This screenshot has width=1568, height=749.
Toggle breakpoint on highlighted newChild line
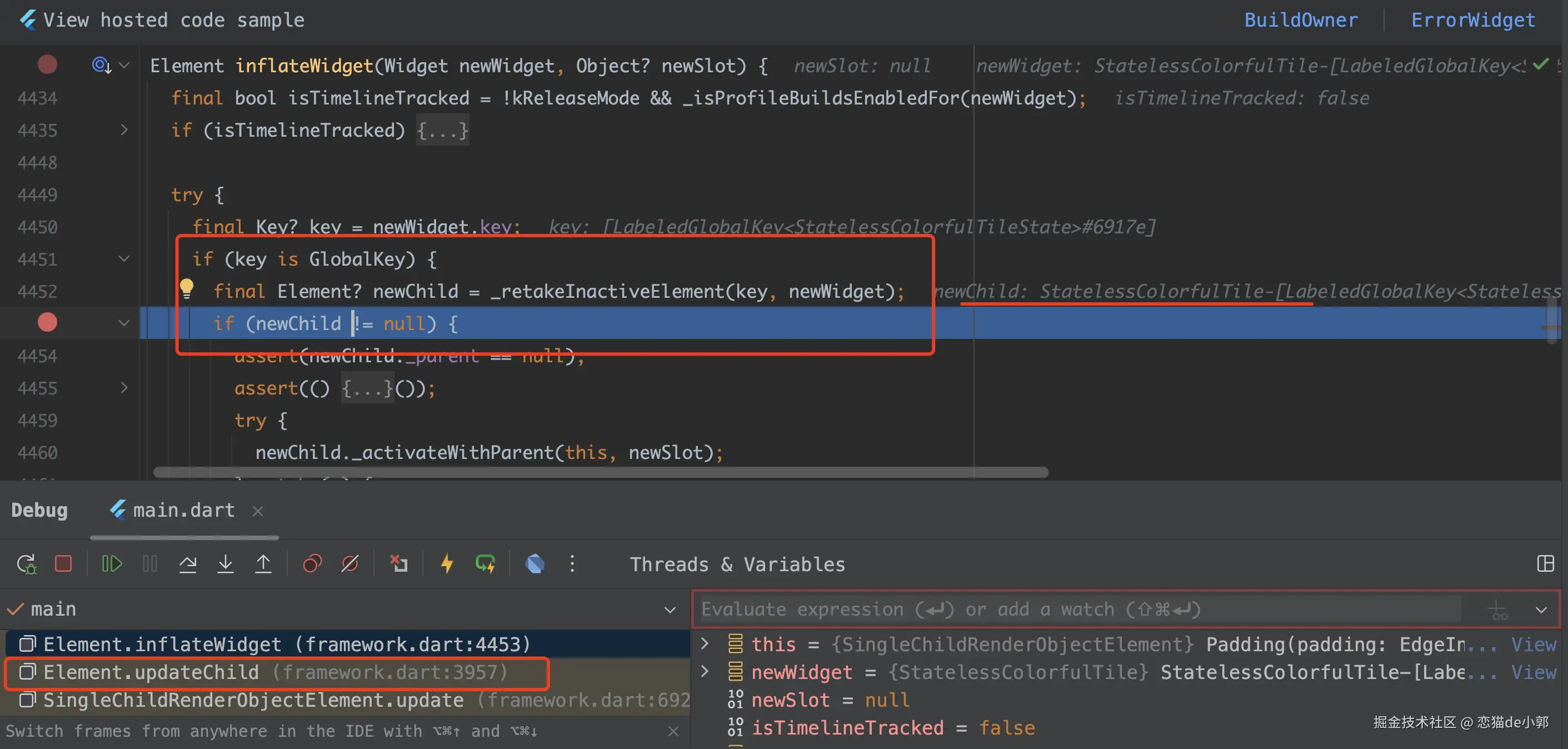47,322
